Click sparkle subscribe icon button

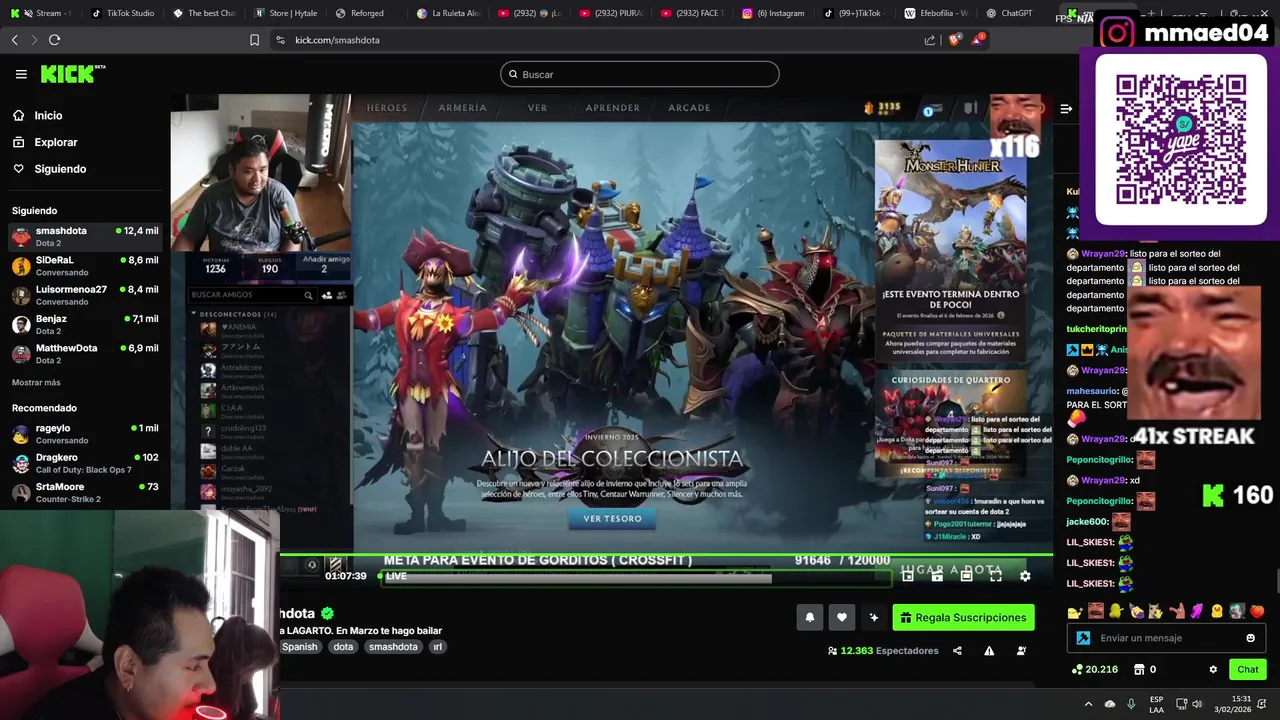point(874,618)
